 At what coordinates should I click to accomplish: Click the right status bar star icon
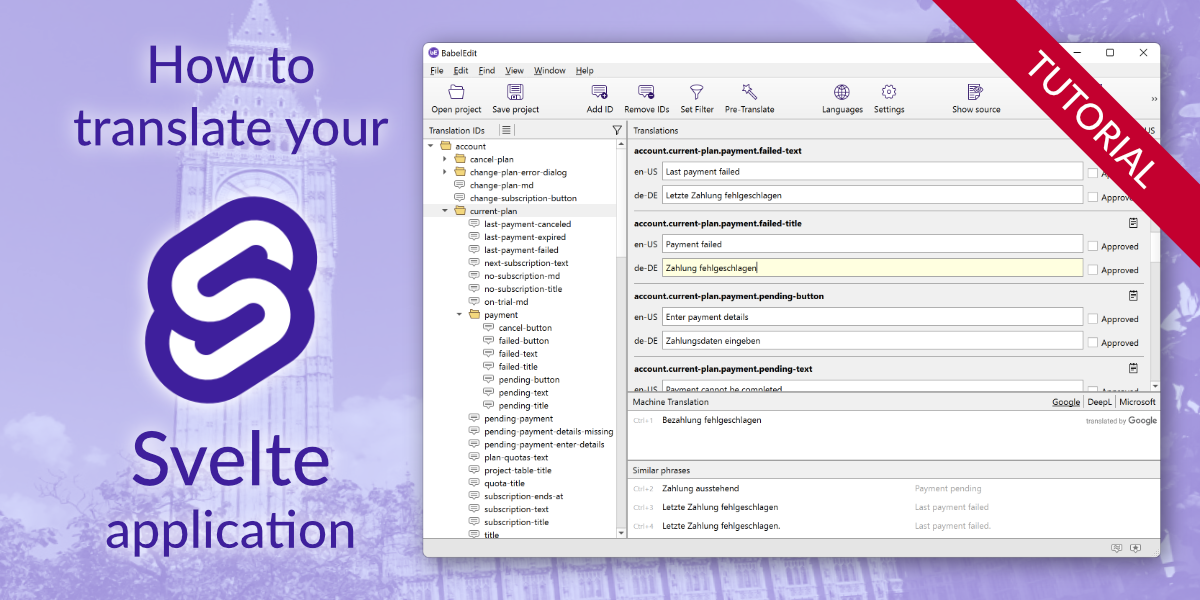coord(1135,548)
